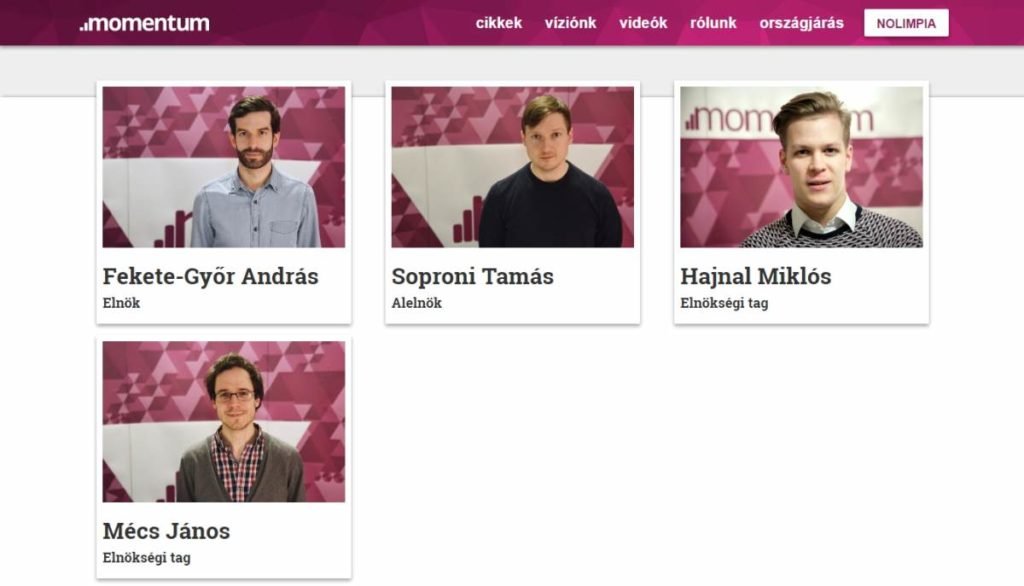The width and height of the screenshot is (1024, 586).
Task: Click the Fekete-Győr András name heading
Action: click(x=210, y=277)
